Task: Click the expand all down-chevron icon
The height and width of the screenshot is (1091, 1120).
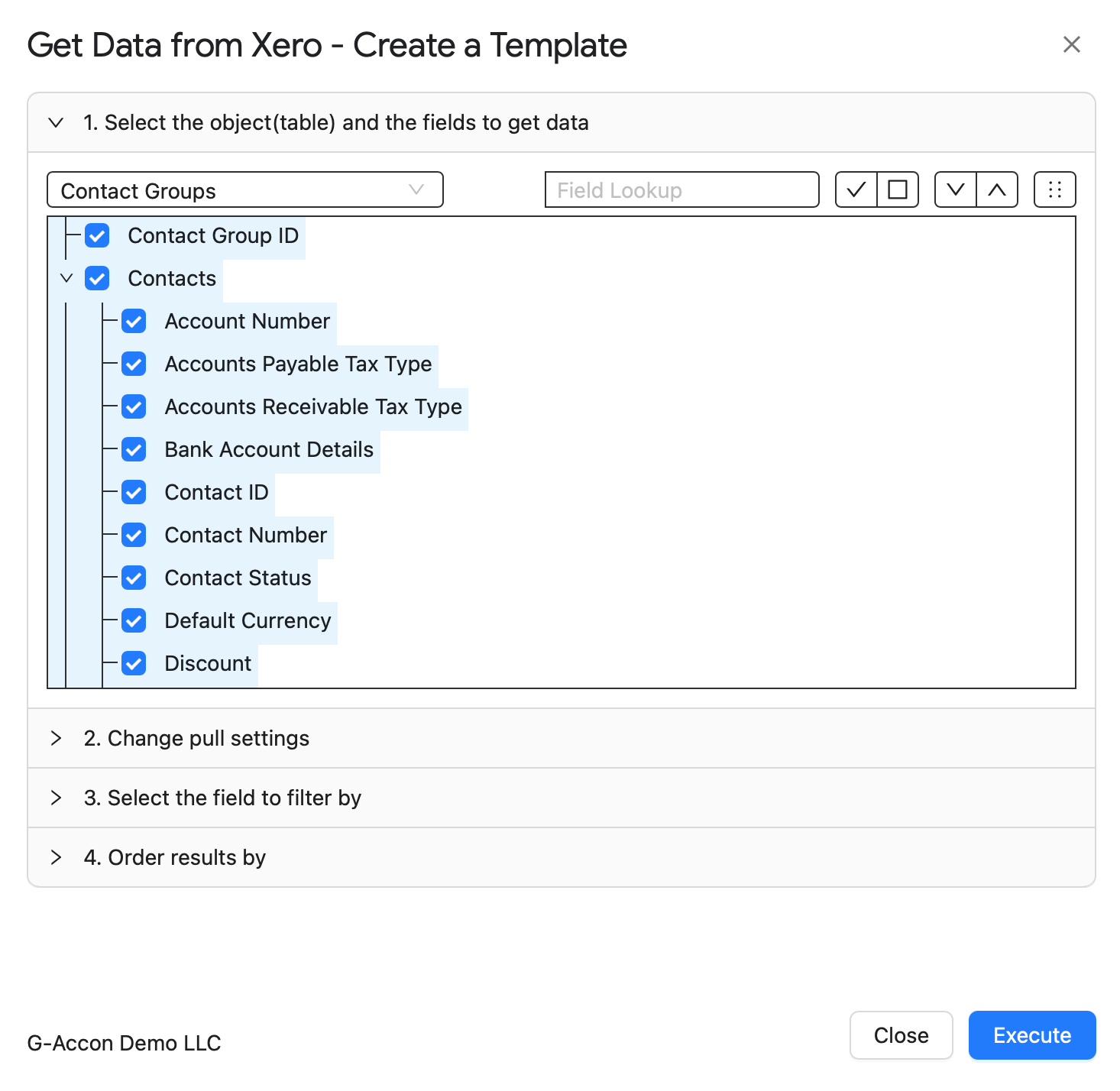Action: tap(955, 189)
